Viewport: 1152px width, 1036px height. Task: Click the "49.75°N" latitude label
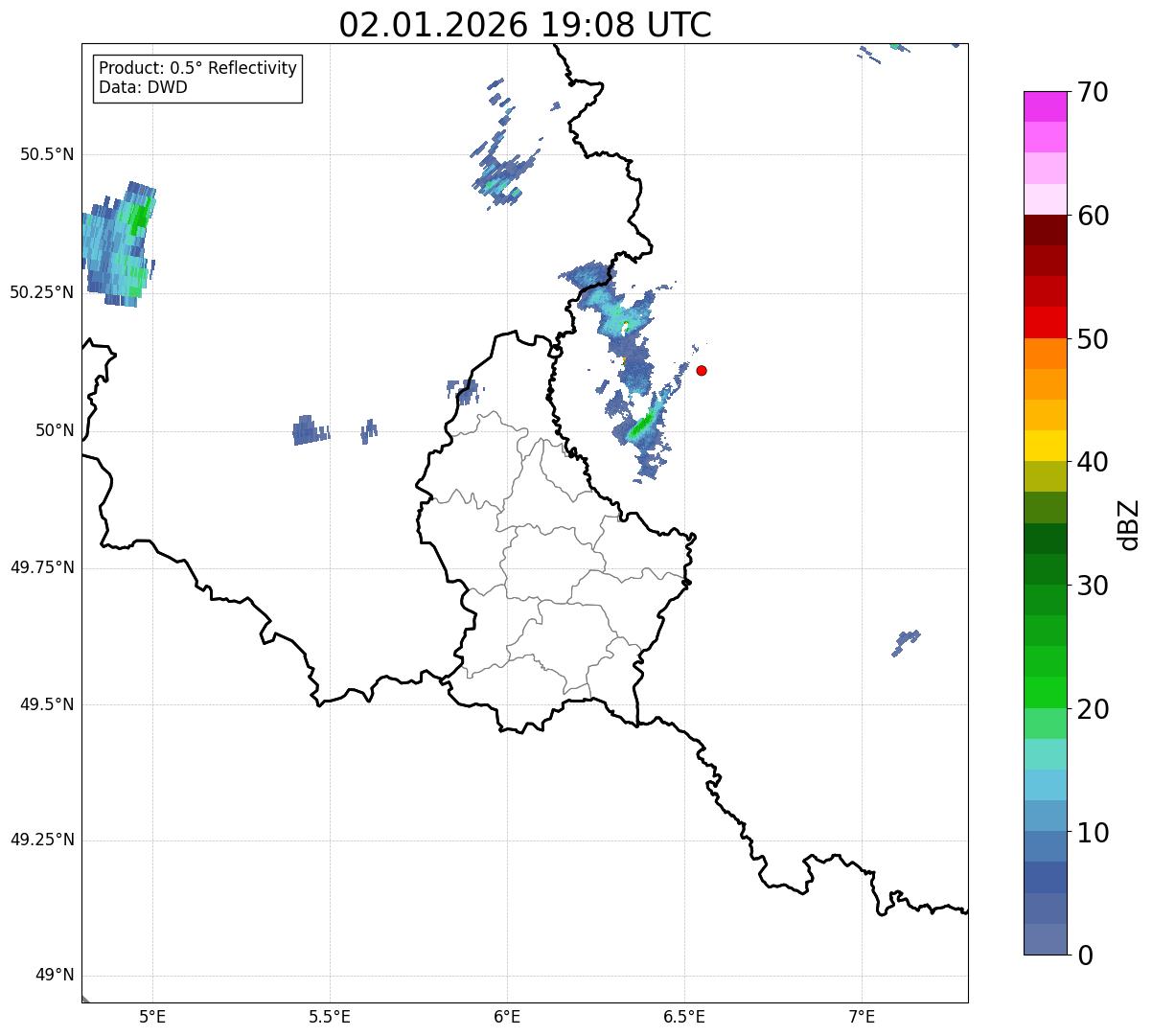click(42, 567)
